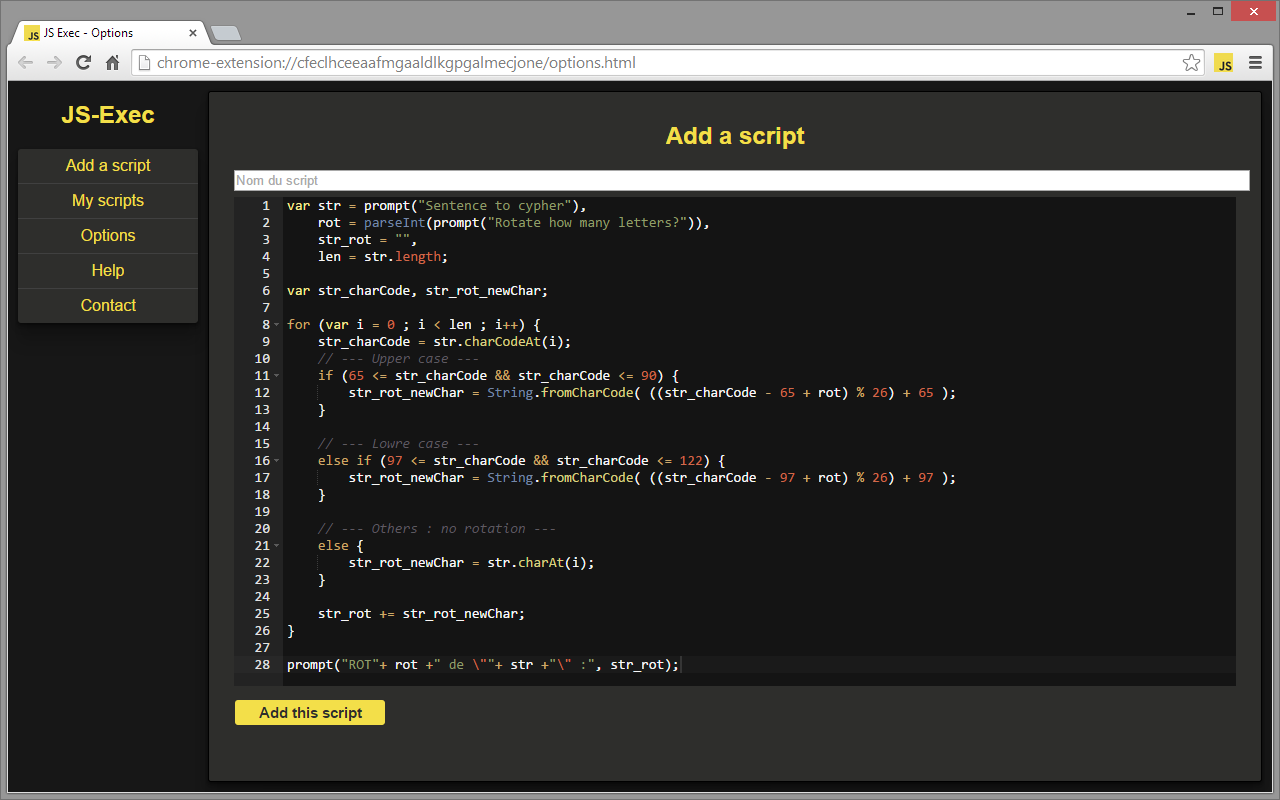Click the comment "// --- Lowre case ---"
The width and height of the screenshot is (1280, 800).
tap(398, 444)
